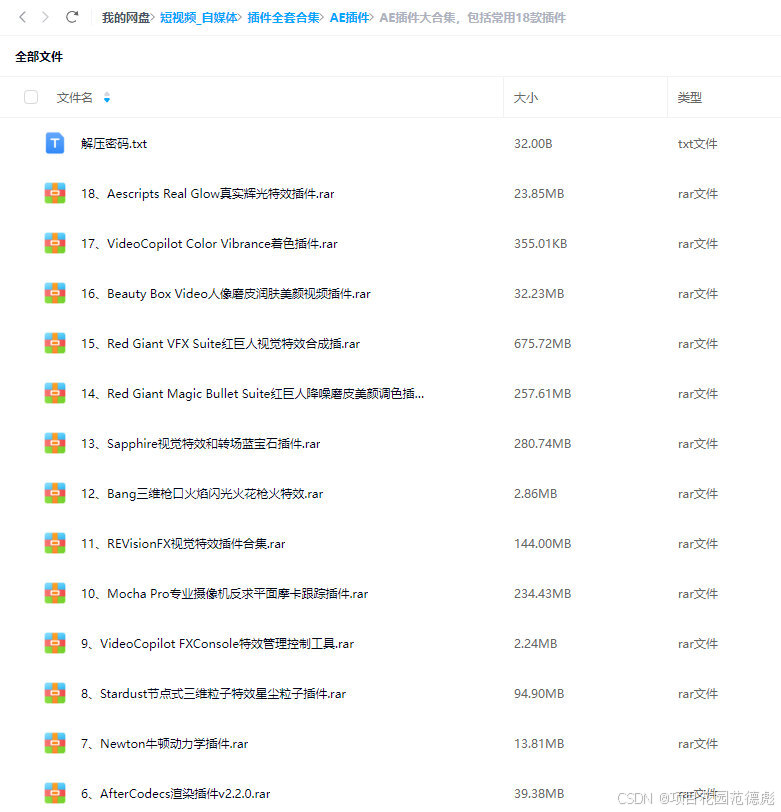Click rar icon for 8、Stardust
The image size is (781, 812).
(x=55, y=693)
